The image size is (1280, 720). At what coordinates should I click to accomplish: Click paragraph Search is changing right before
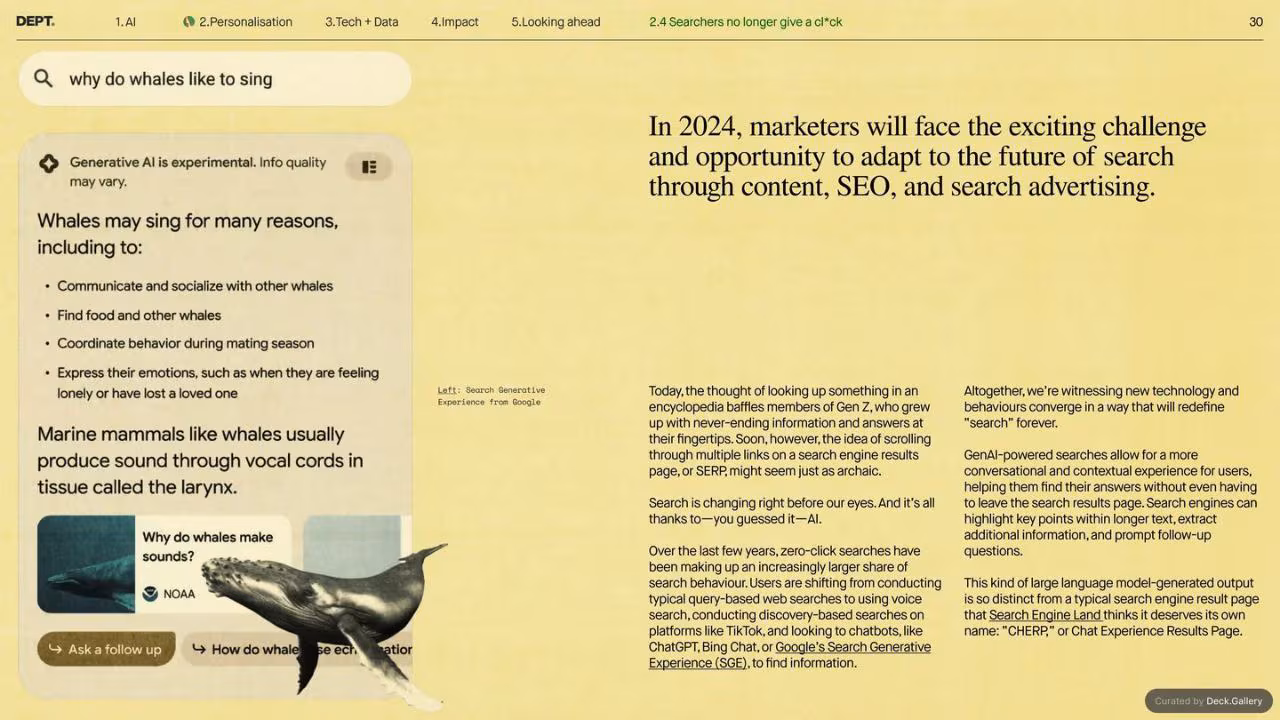(x=792, y=511)
